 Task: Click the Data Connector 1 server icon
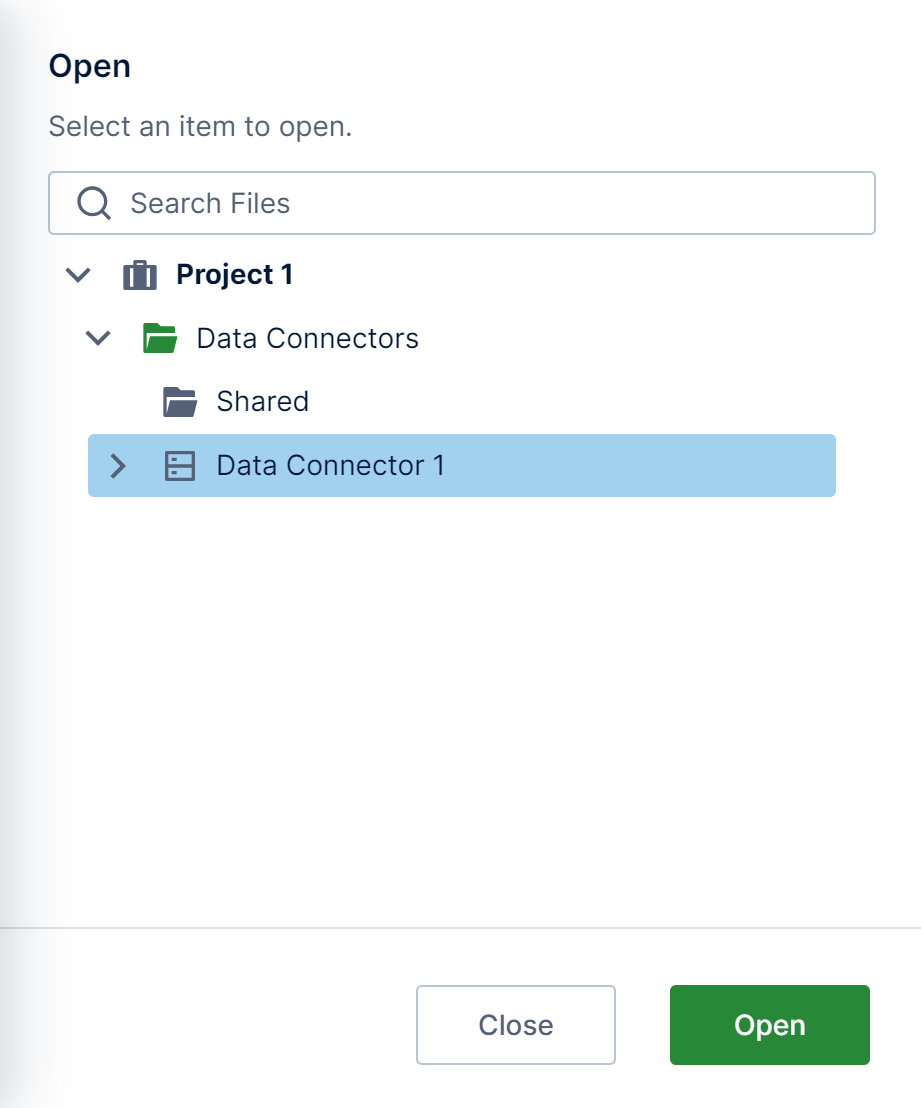coord(180,466)
